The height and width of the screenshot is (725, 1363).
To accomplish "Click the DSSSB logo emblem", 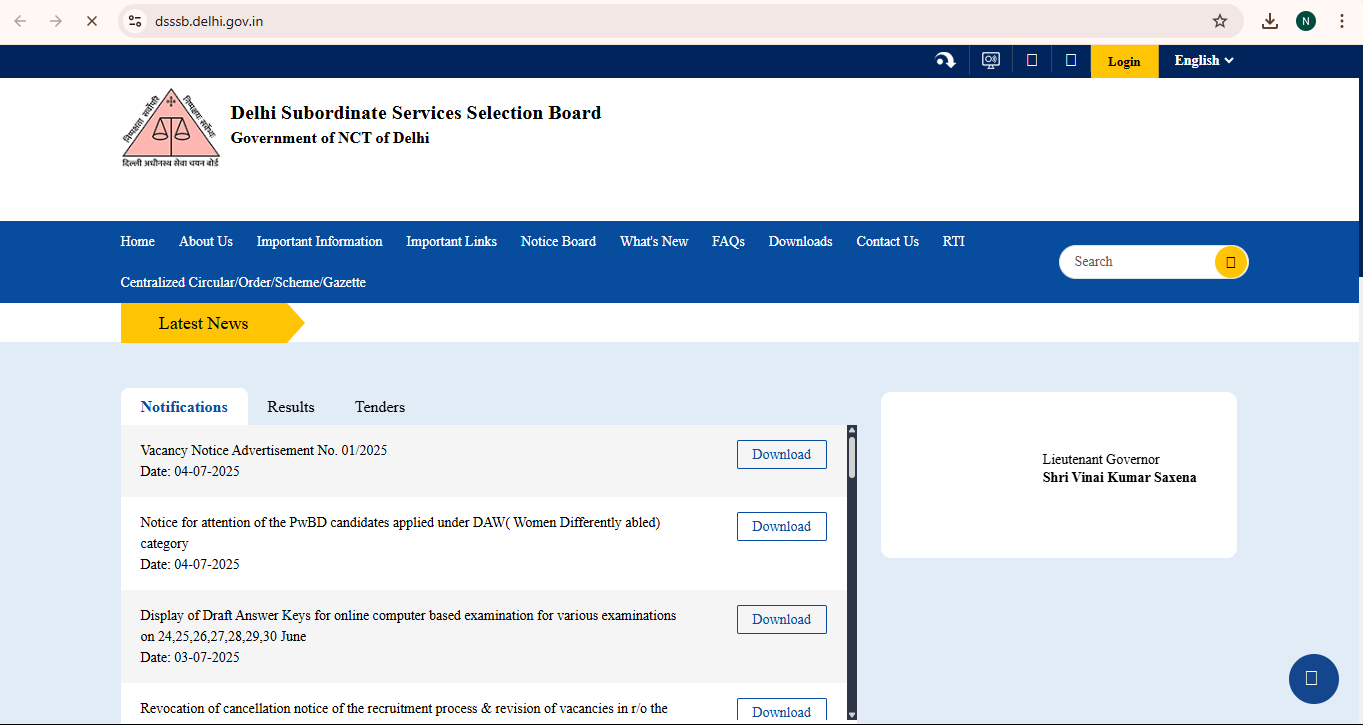I will [x=170, y=128].
